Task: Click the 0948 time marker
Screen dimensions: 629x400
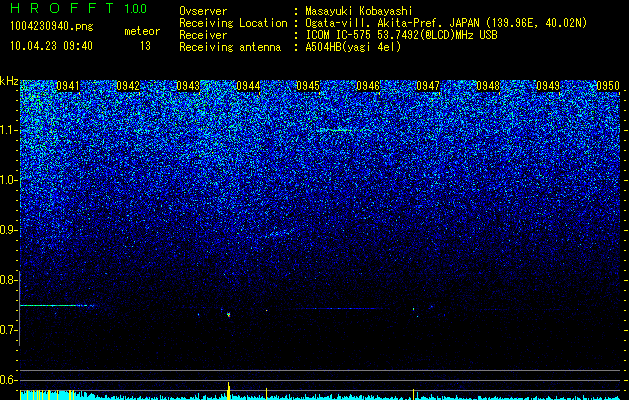Action: click(488, 86)
